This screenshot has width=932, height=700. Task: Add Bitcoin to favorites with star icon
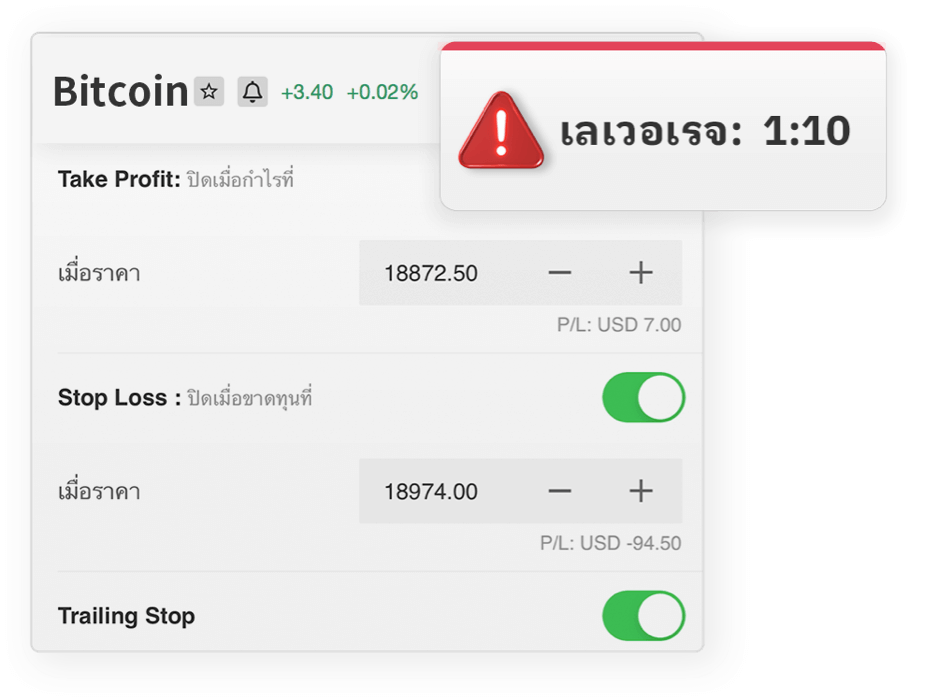209,92
